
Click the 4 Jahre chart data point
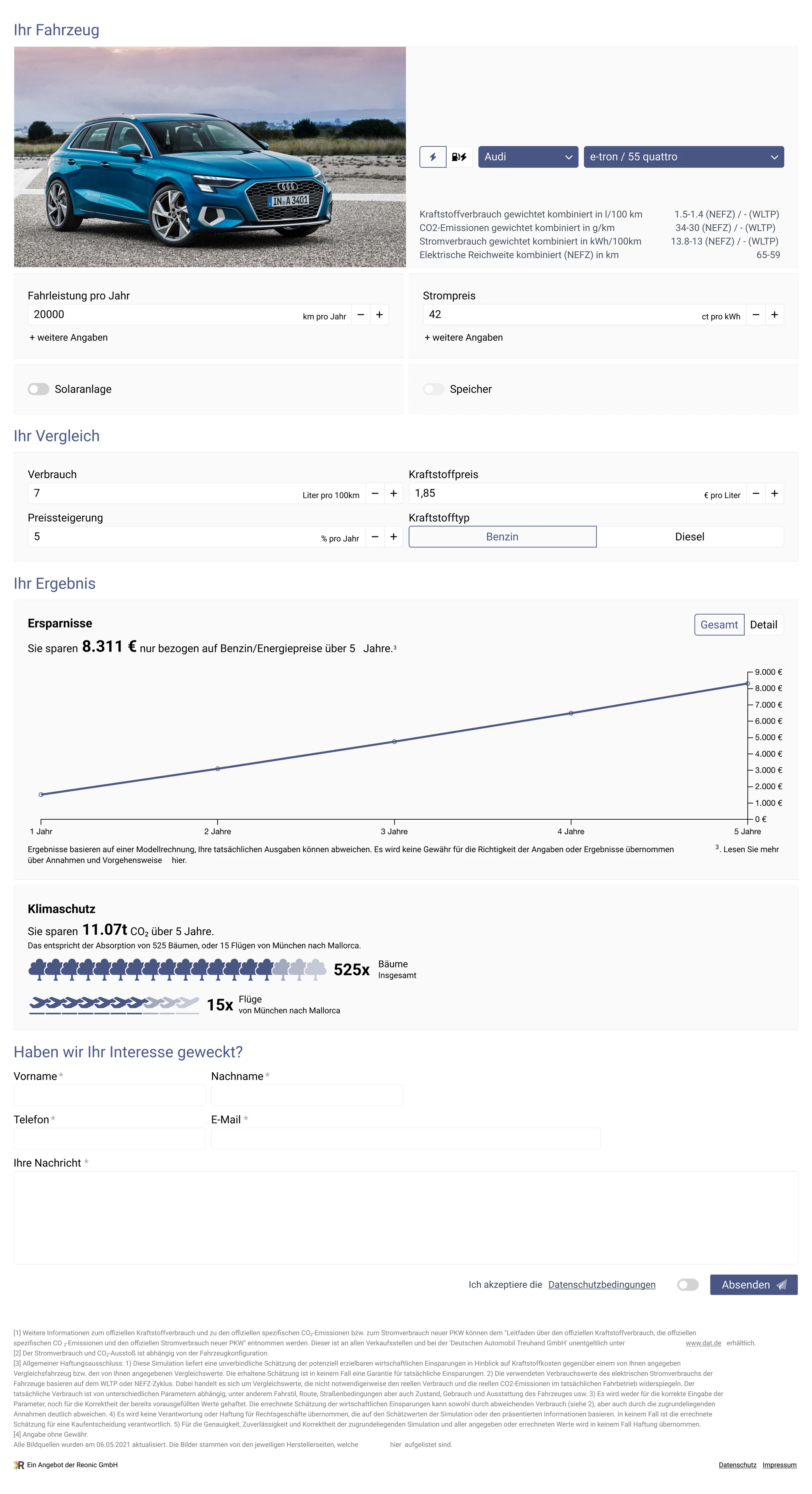click(571, 713)
